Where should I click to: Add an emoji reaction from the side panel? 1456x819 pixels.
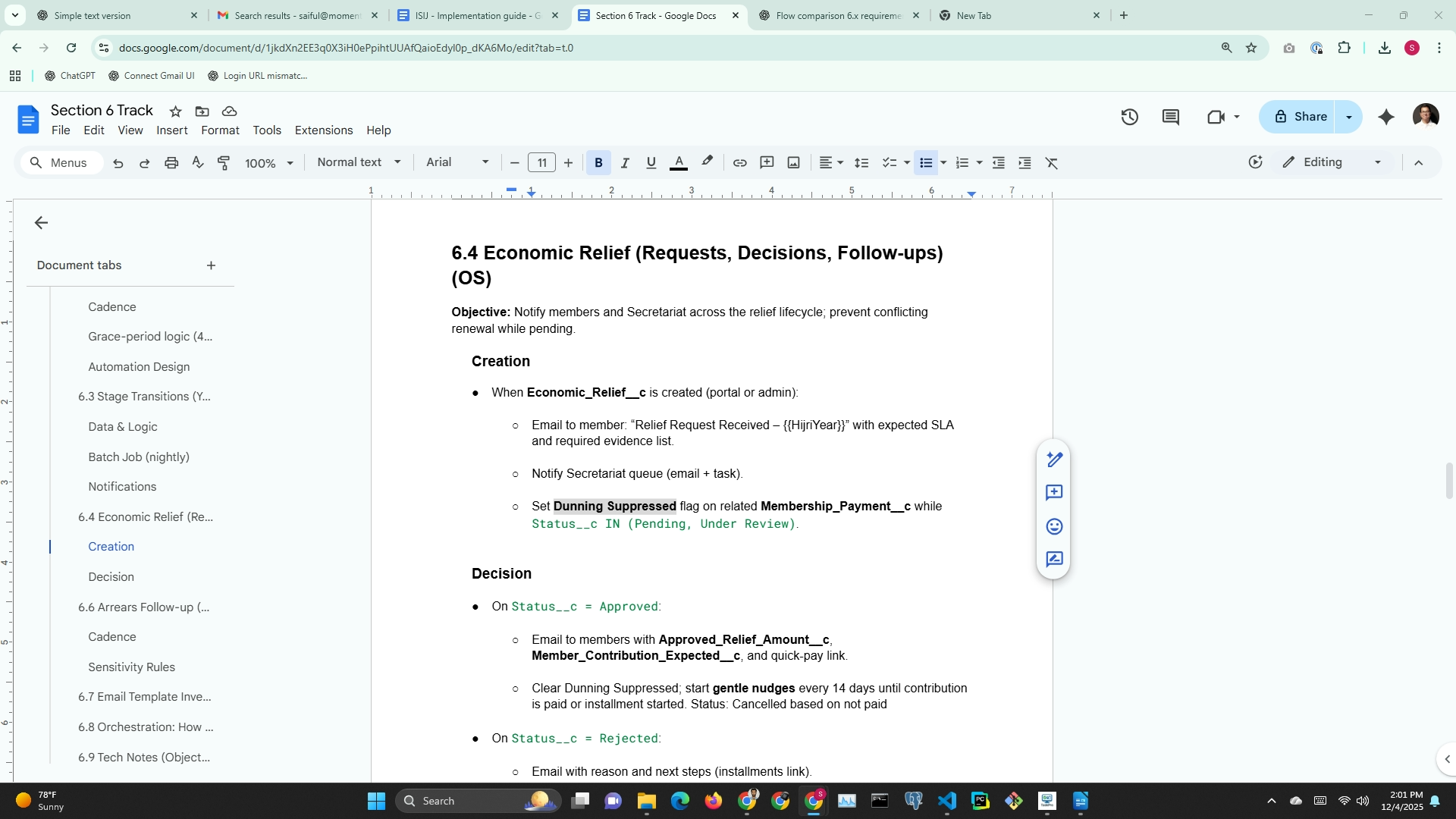coord(1054,526)
